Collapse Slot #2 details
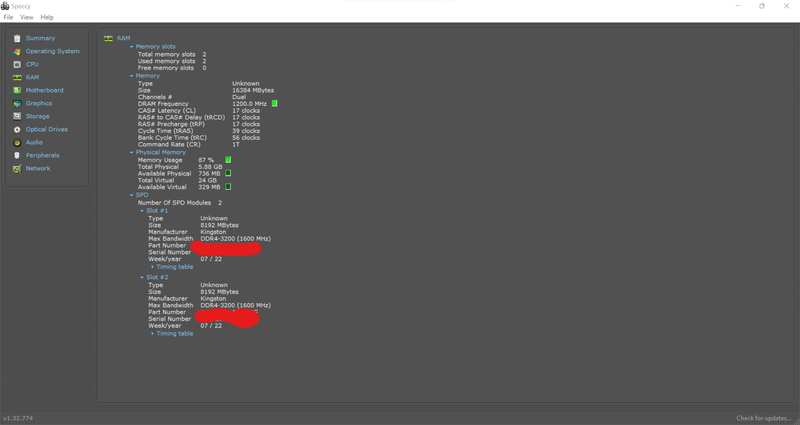The width and height of the screenshot is (800, 425). 142,278
